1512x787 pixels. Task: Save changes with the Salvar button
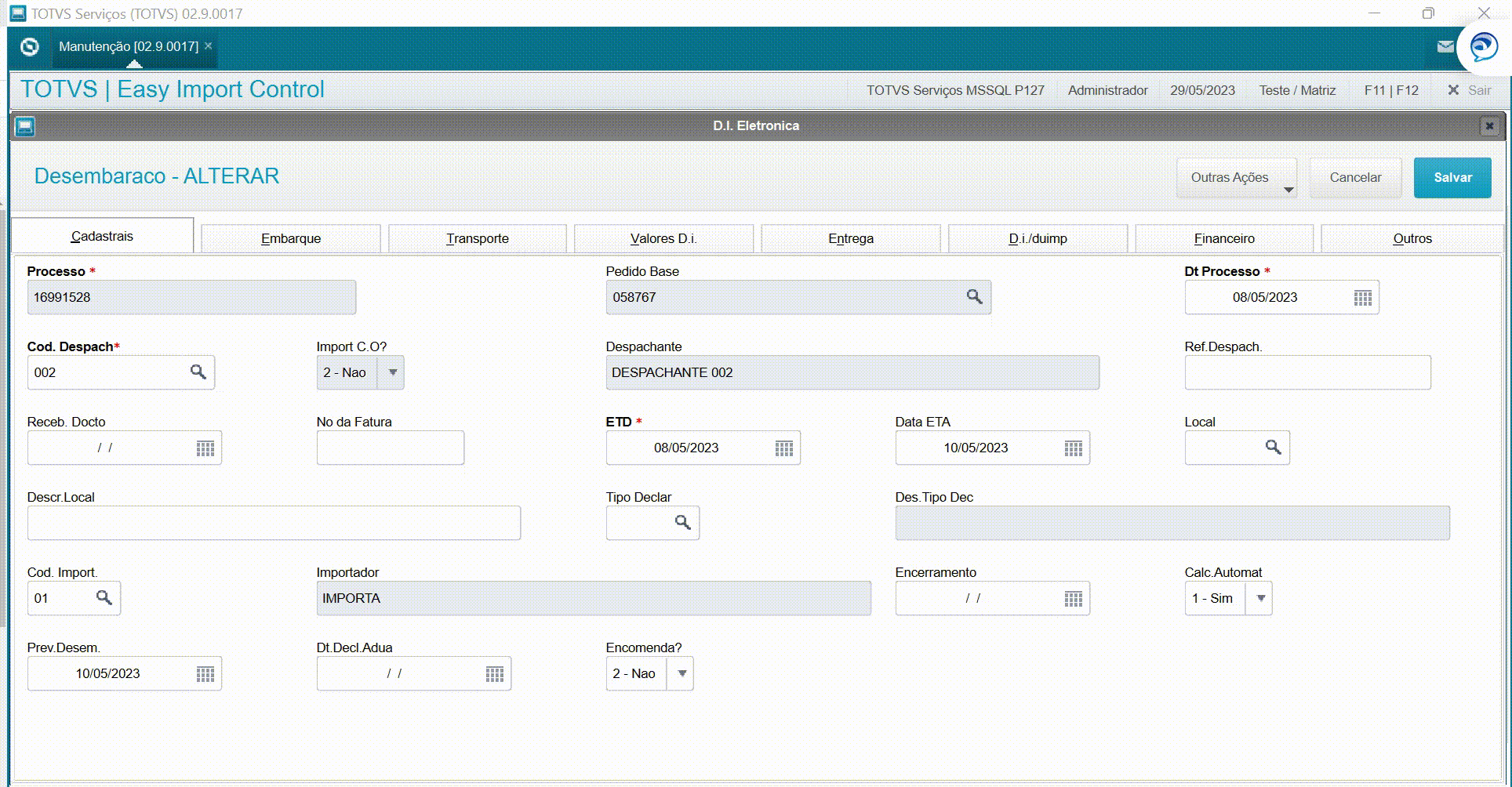(1452, 178)
